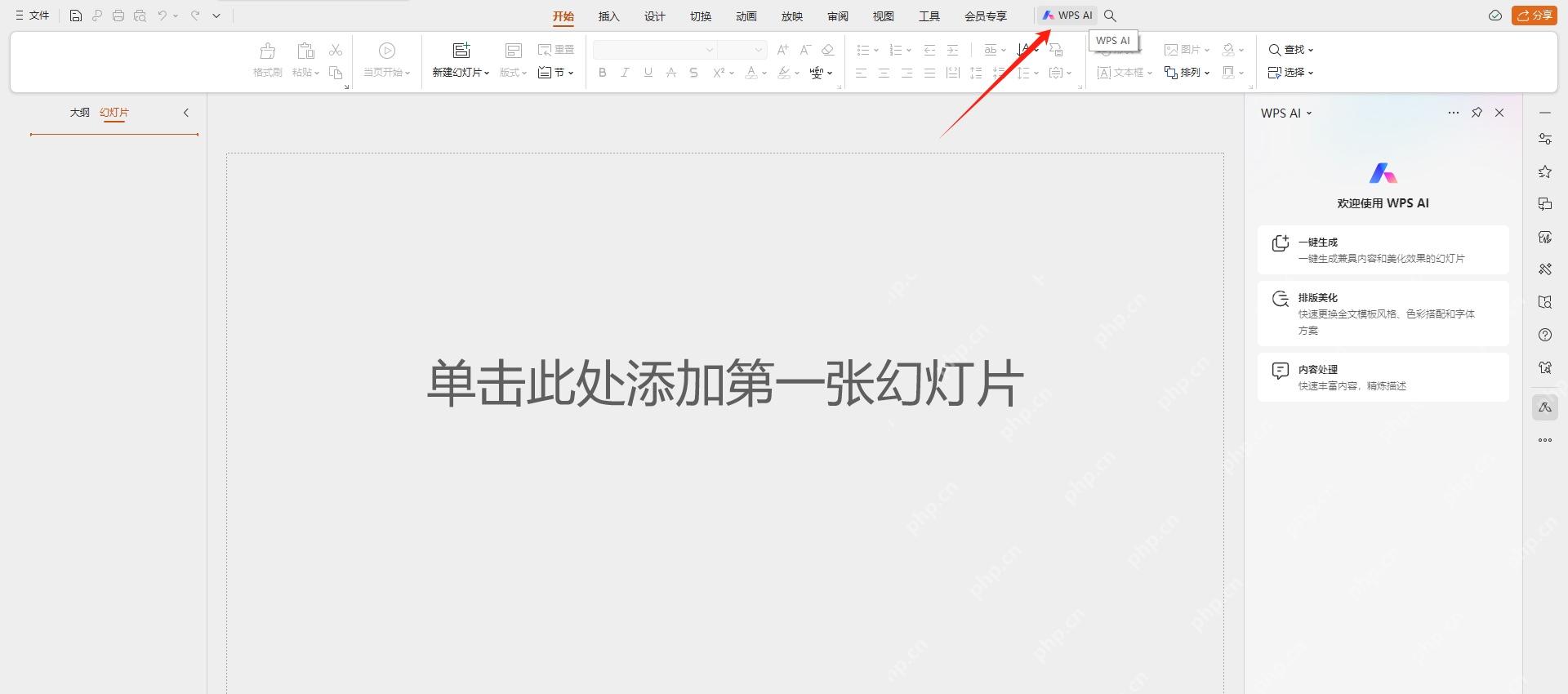This screenshot has width=1568, height=694.
Task: Open Print Preview from quick access toolbar
Action: point(140,16)
